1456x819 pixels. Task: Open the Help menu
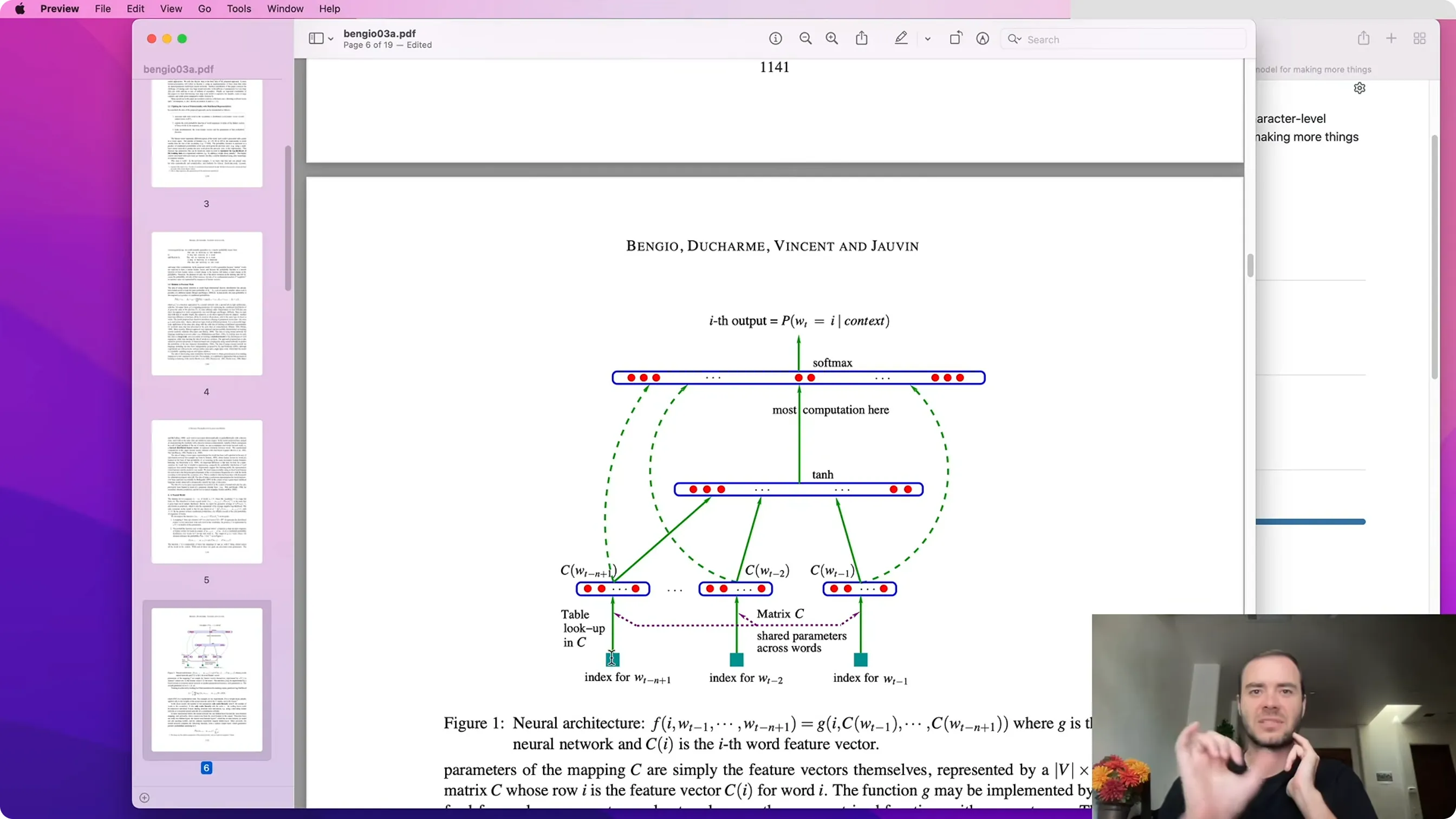tap(329, 9)
